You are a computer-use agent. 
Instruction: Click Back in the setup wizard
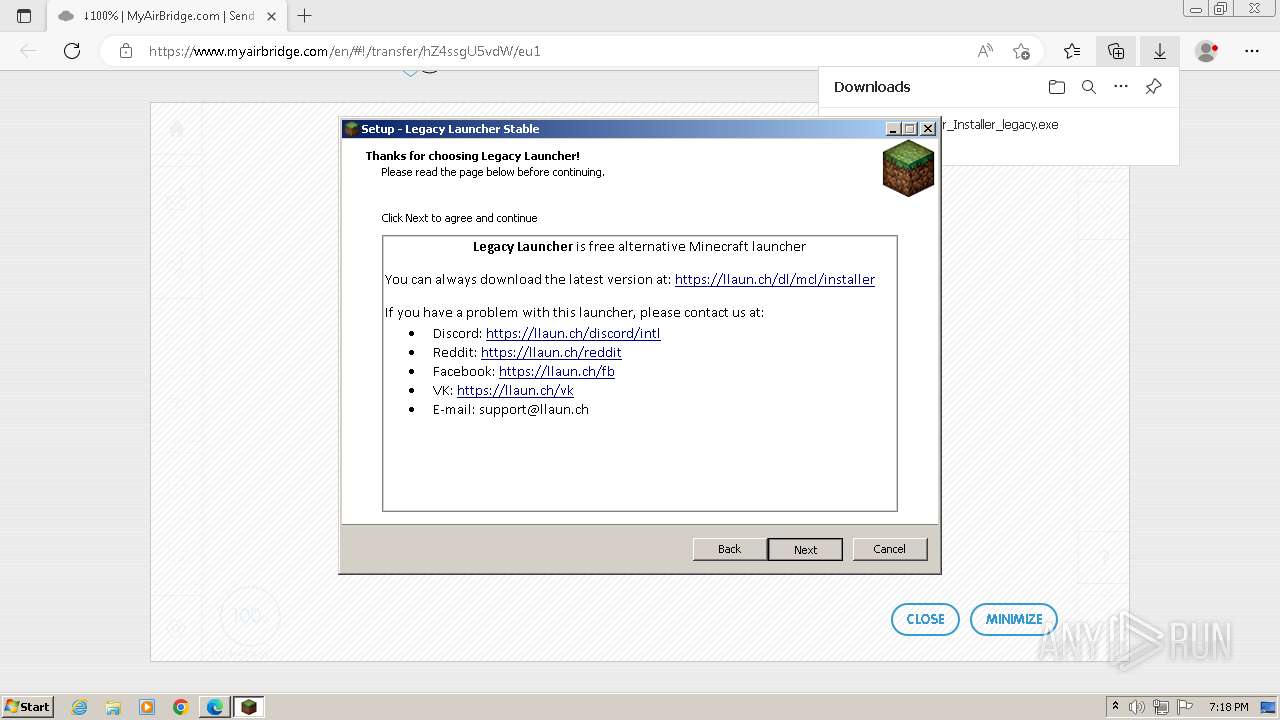[x=729, y=549]
